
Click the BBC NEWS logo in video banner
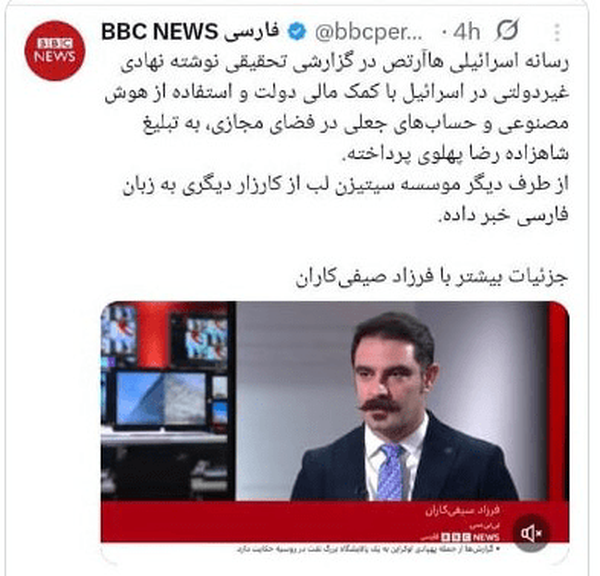click(470, 537)
